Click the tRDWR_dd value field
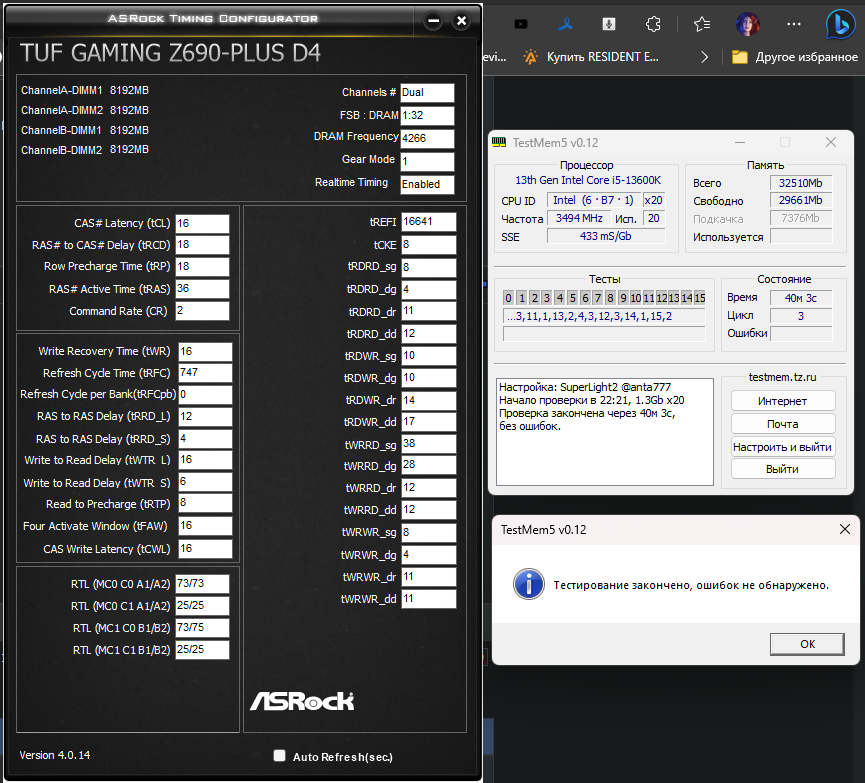 click(x=429, y=422)
